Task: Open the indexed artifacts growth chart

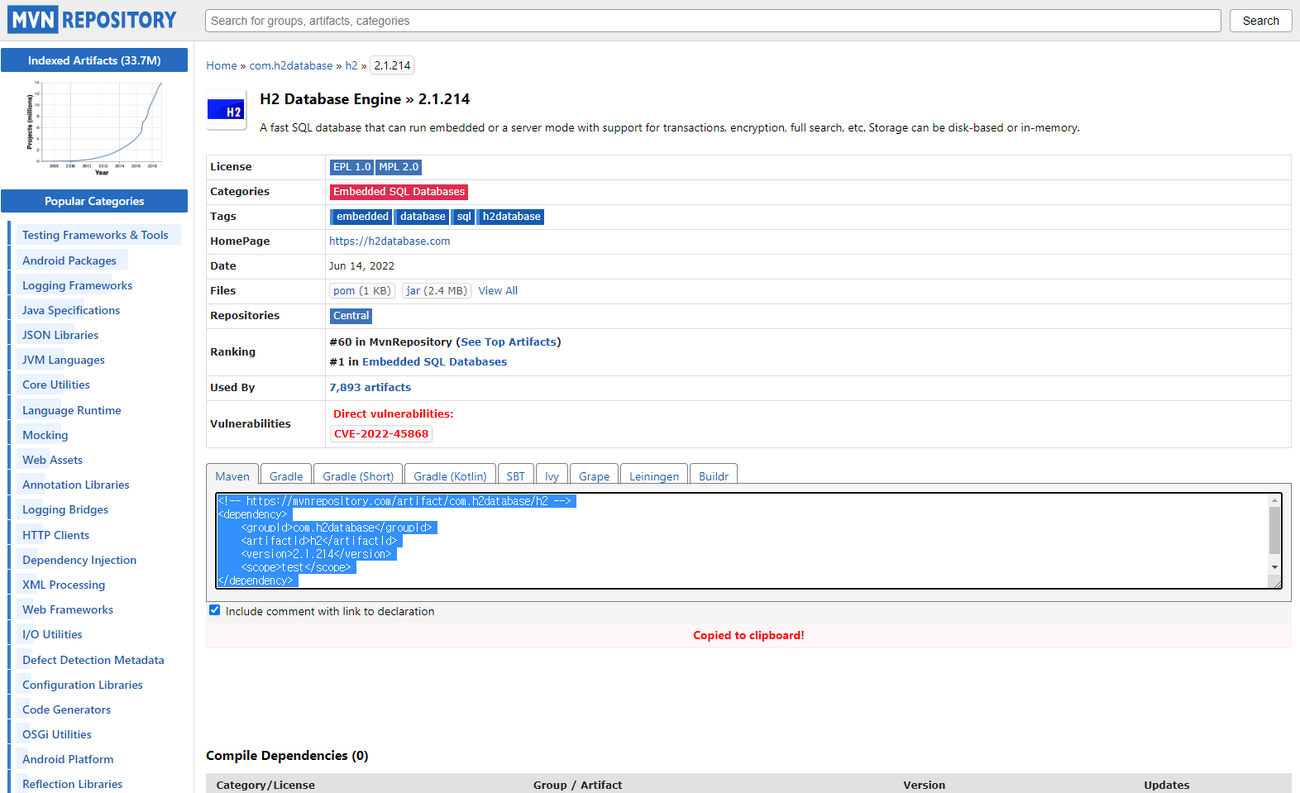Action: click(x=94, y=129)
